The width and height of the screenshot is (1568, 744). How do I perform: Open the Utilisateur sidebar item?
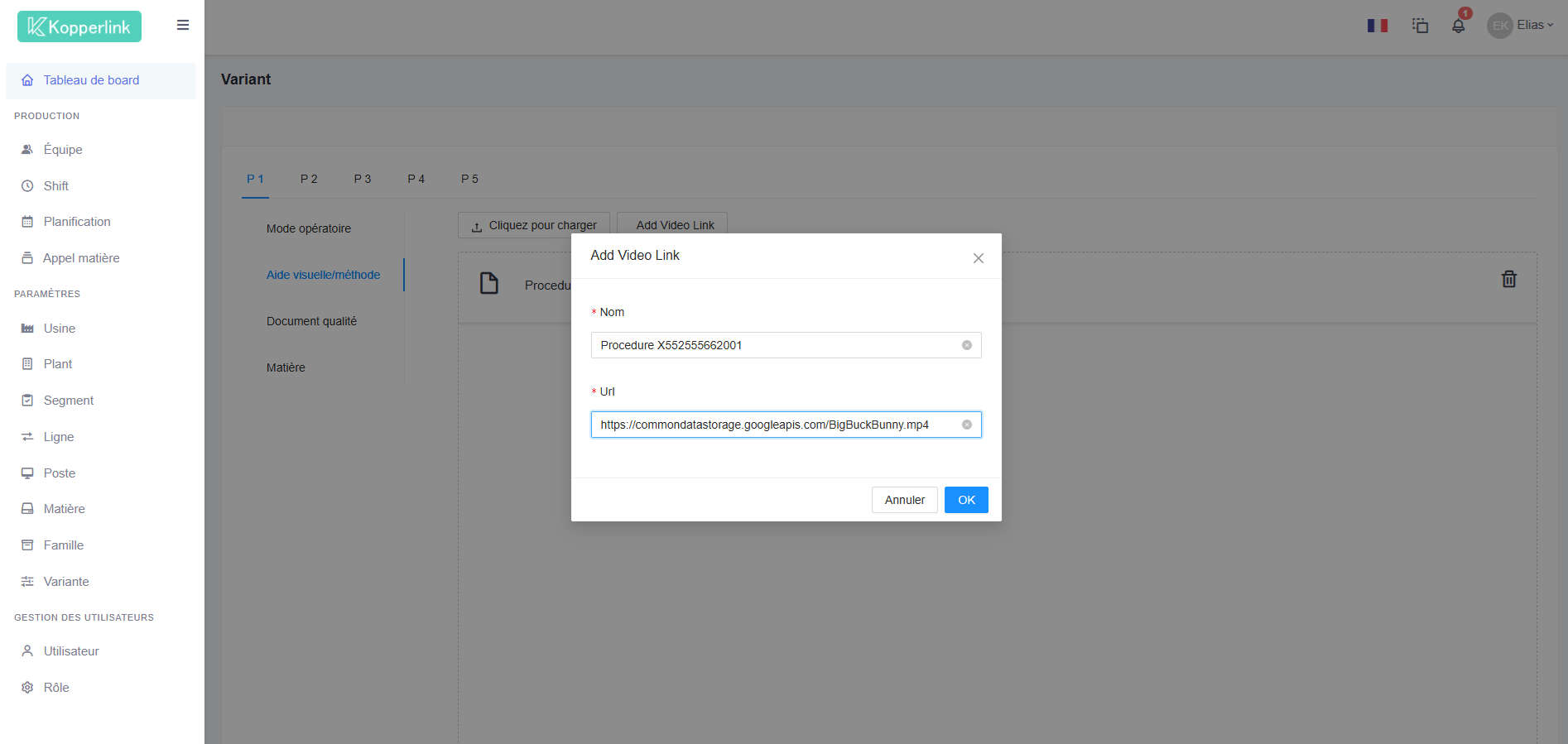71,651
